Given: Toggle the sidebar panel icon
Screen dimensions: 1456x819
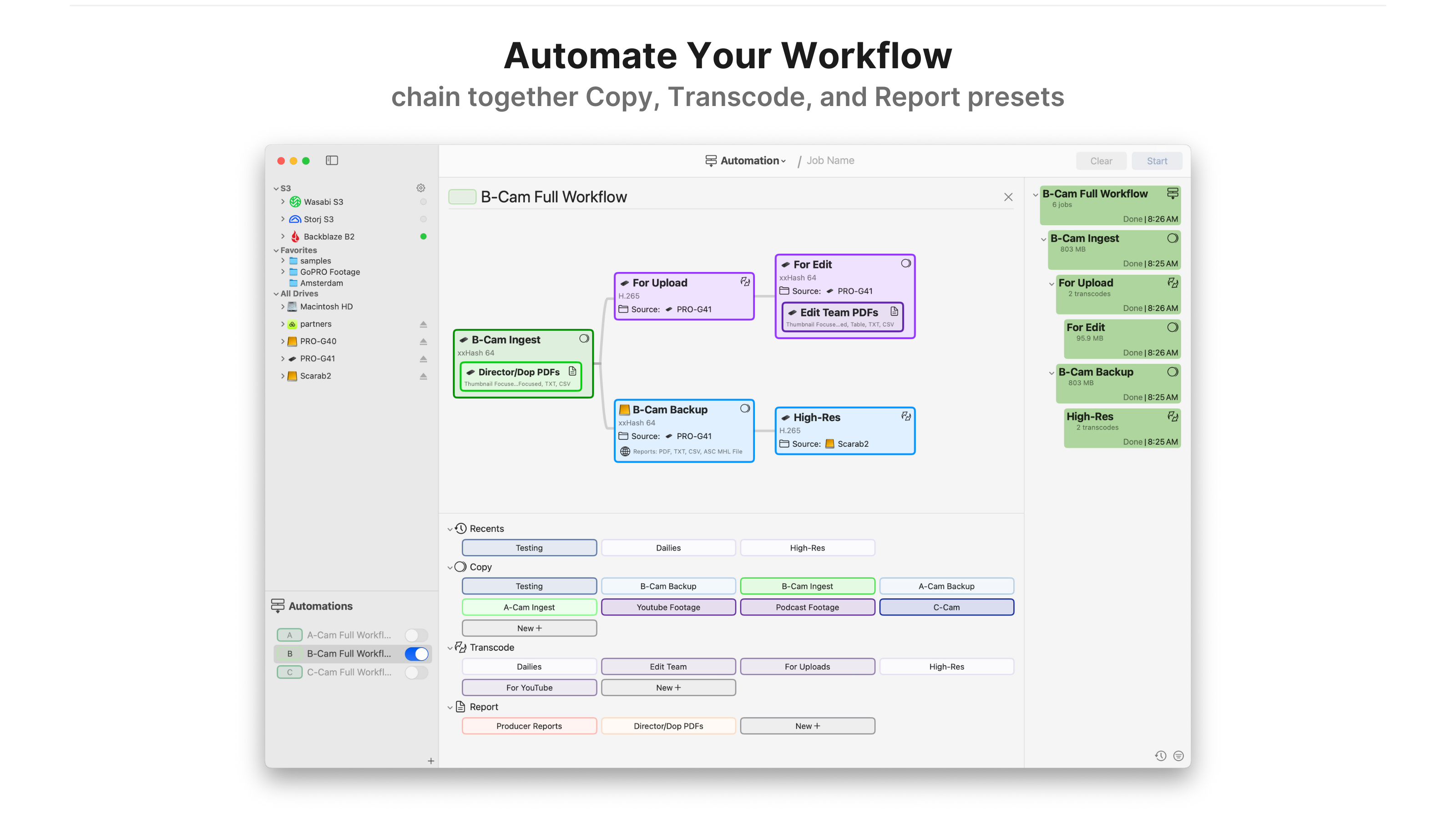Looking at the screenshot, I should 332,161.
